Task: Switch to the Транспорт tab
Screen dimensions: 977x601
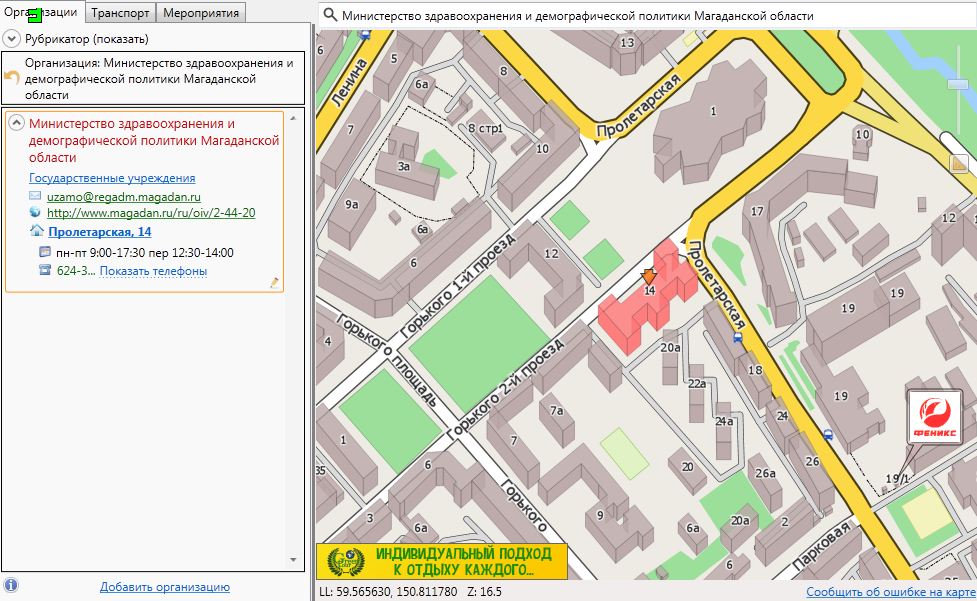Action: pos(121,12)
